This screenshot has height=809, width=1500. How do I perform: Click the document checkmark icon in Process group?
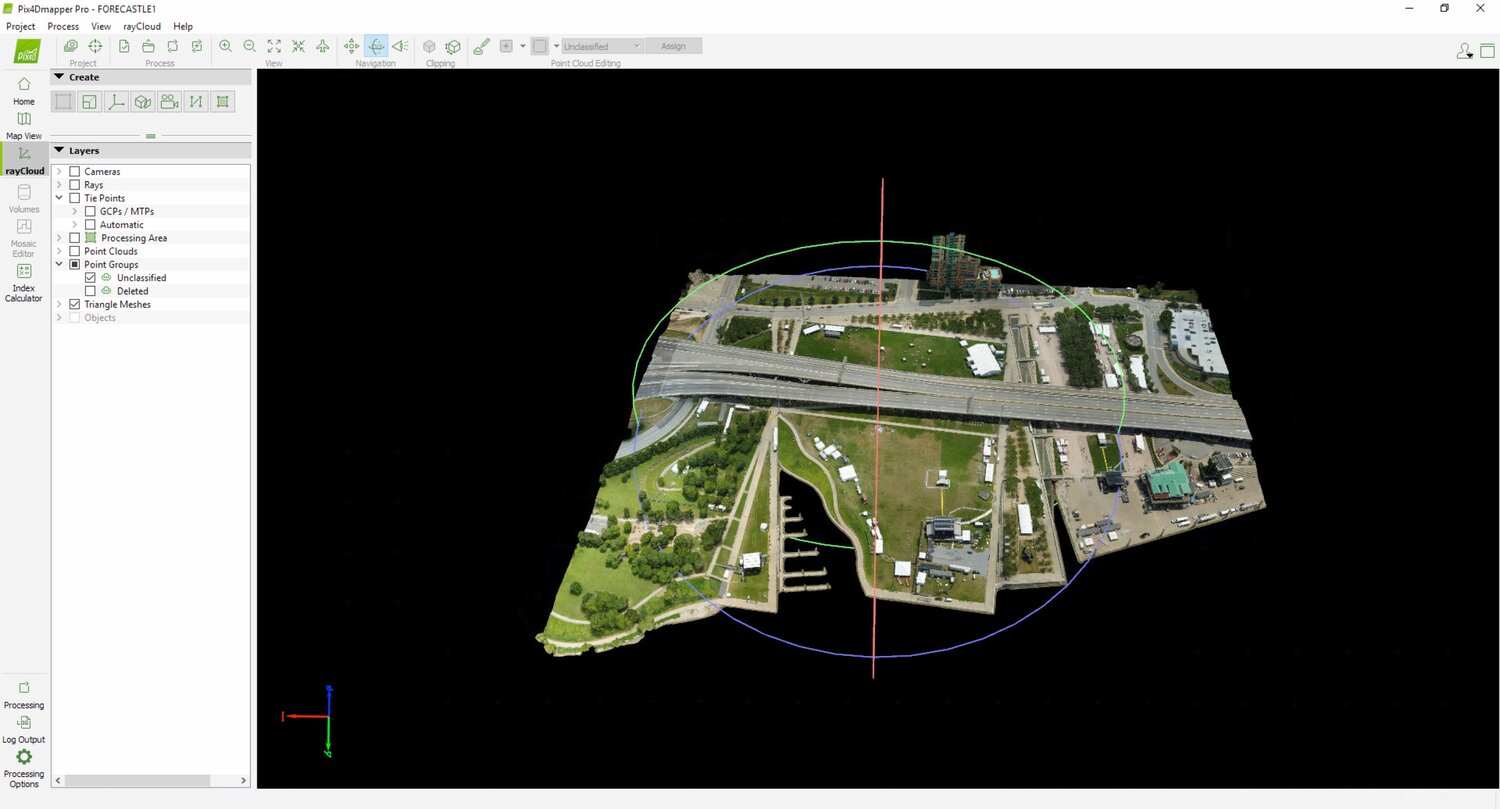[124, 46]
